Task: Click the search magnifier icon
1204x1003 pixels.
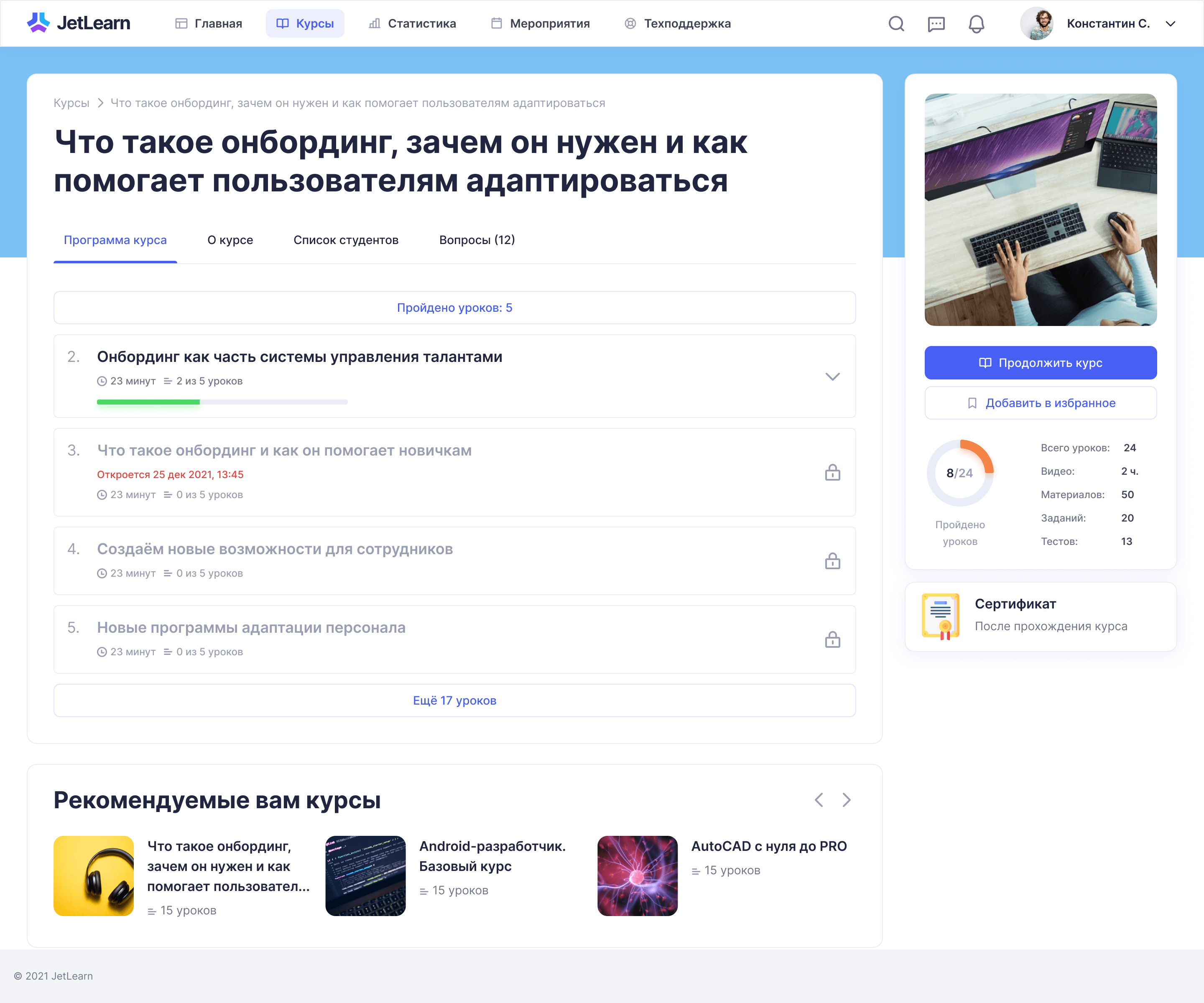Action: pyautogui.click(x=896, y=23)
